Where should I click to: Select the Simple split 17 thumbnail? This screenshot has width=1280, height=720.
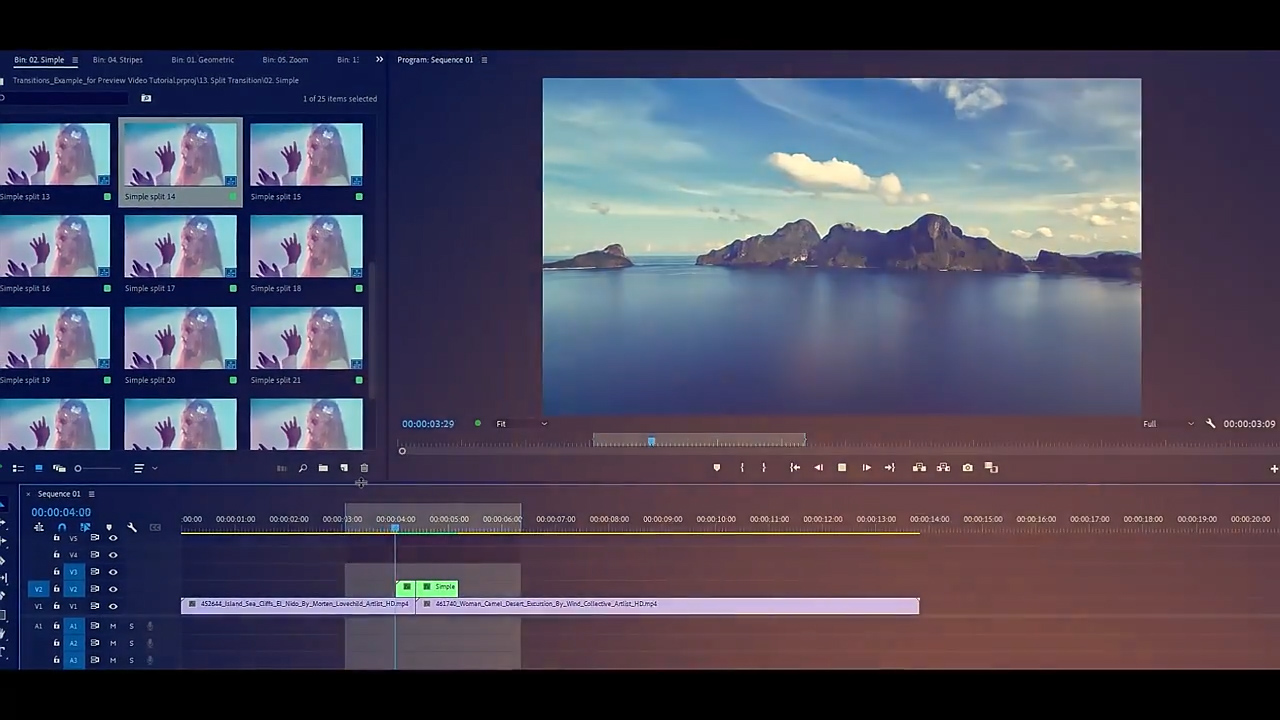click(x=180, y=247)
